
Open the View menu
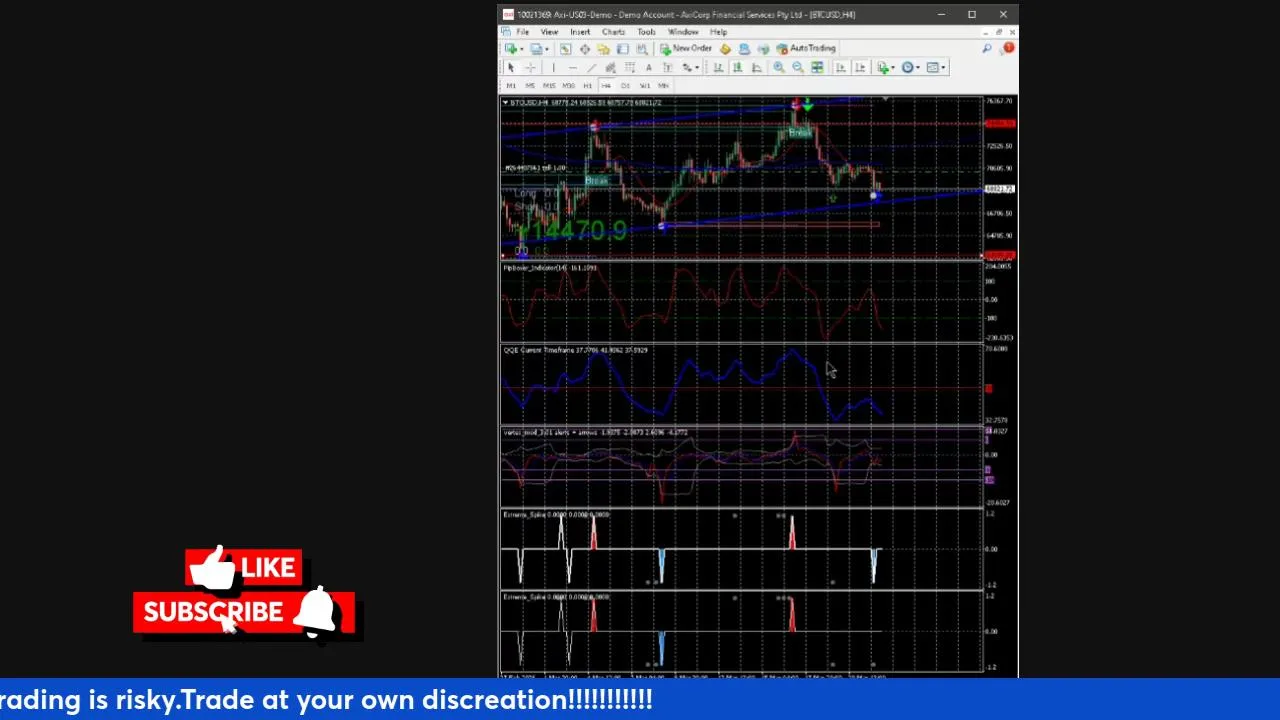[x=549, y=32]
